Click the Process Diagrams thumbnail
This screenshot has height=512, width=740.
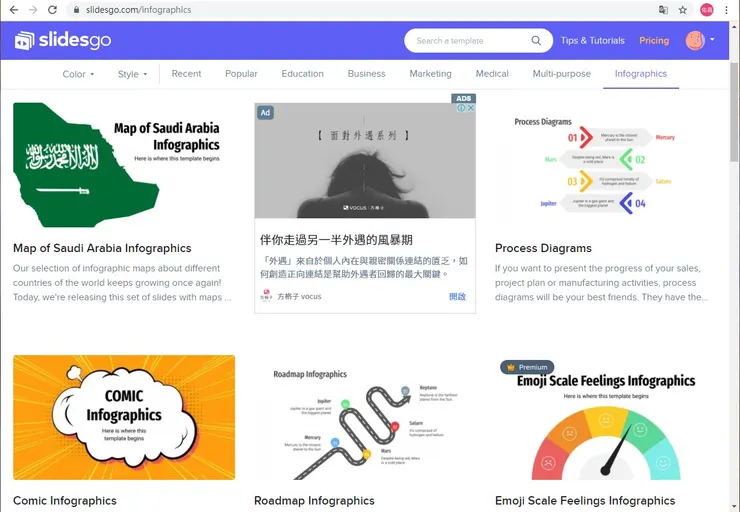pyautogui.click(x=606, y=165)
